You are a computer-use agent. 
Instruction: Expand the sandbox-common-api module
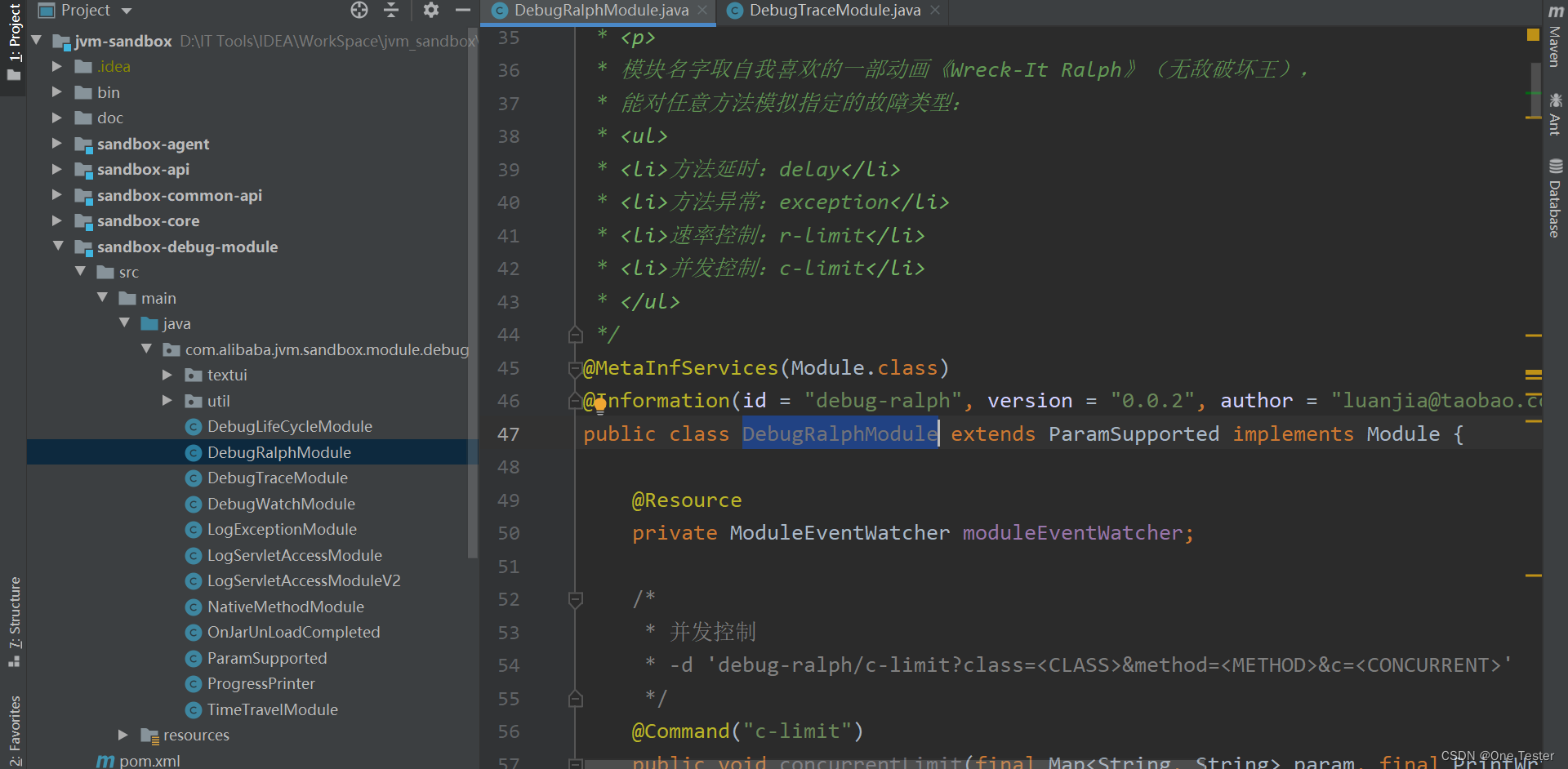(57, 195)
